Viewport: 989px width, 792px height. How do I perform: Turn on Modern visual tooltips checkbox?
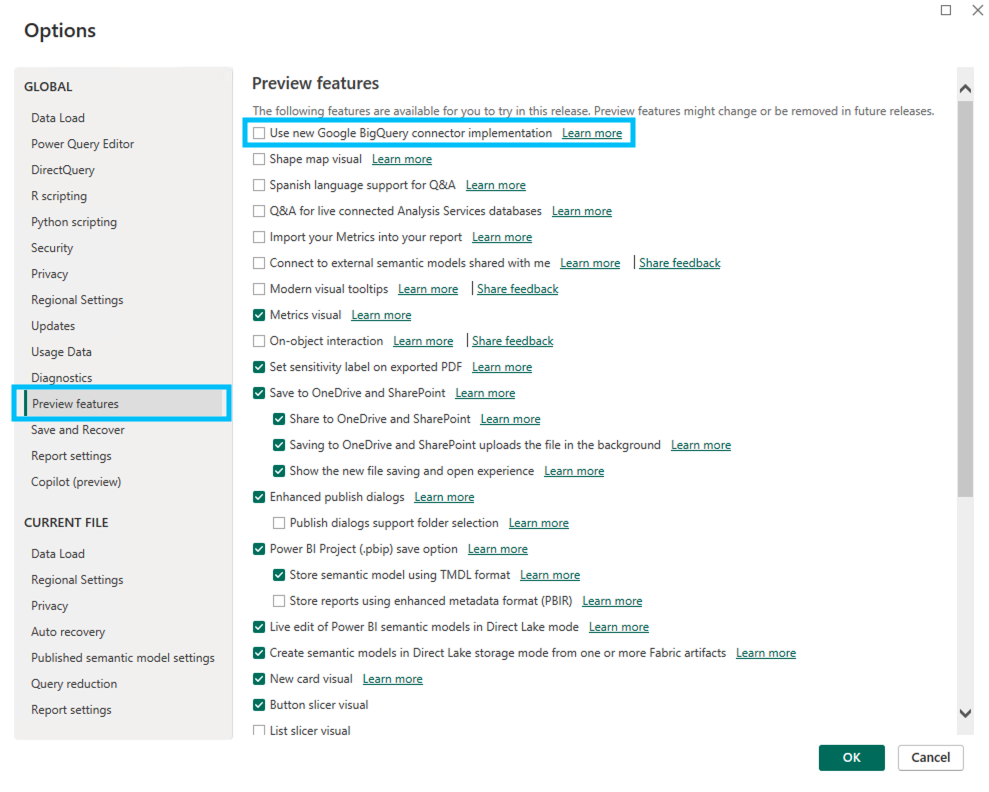(259, 289)
